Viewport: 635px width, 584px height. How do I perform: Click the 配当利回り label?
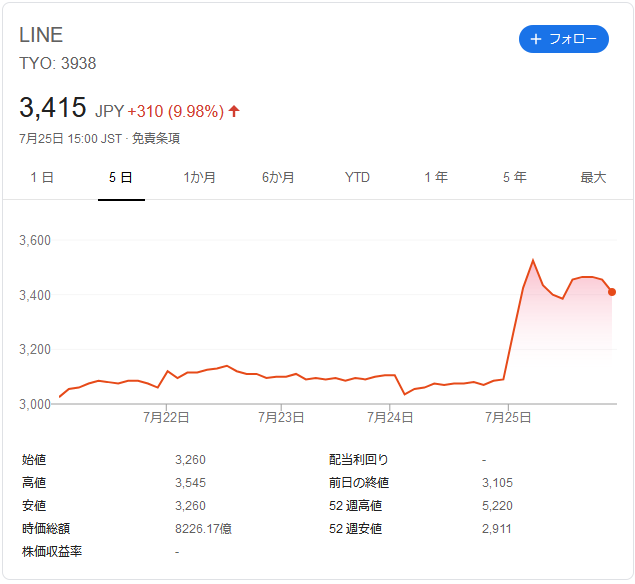point(359,460)
